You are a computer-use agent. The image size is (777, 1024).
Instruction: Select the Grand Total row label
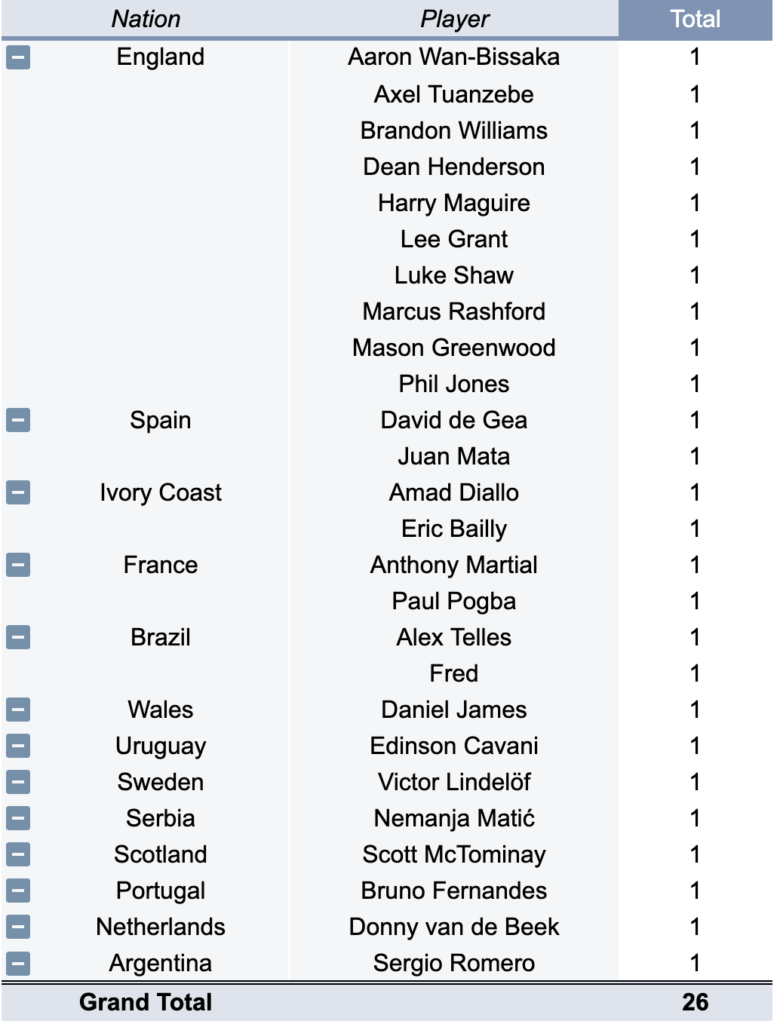point(146,1002)
